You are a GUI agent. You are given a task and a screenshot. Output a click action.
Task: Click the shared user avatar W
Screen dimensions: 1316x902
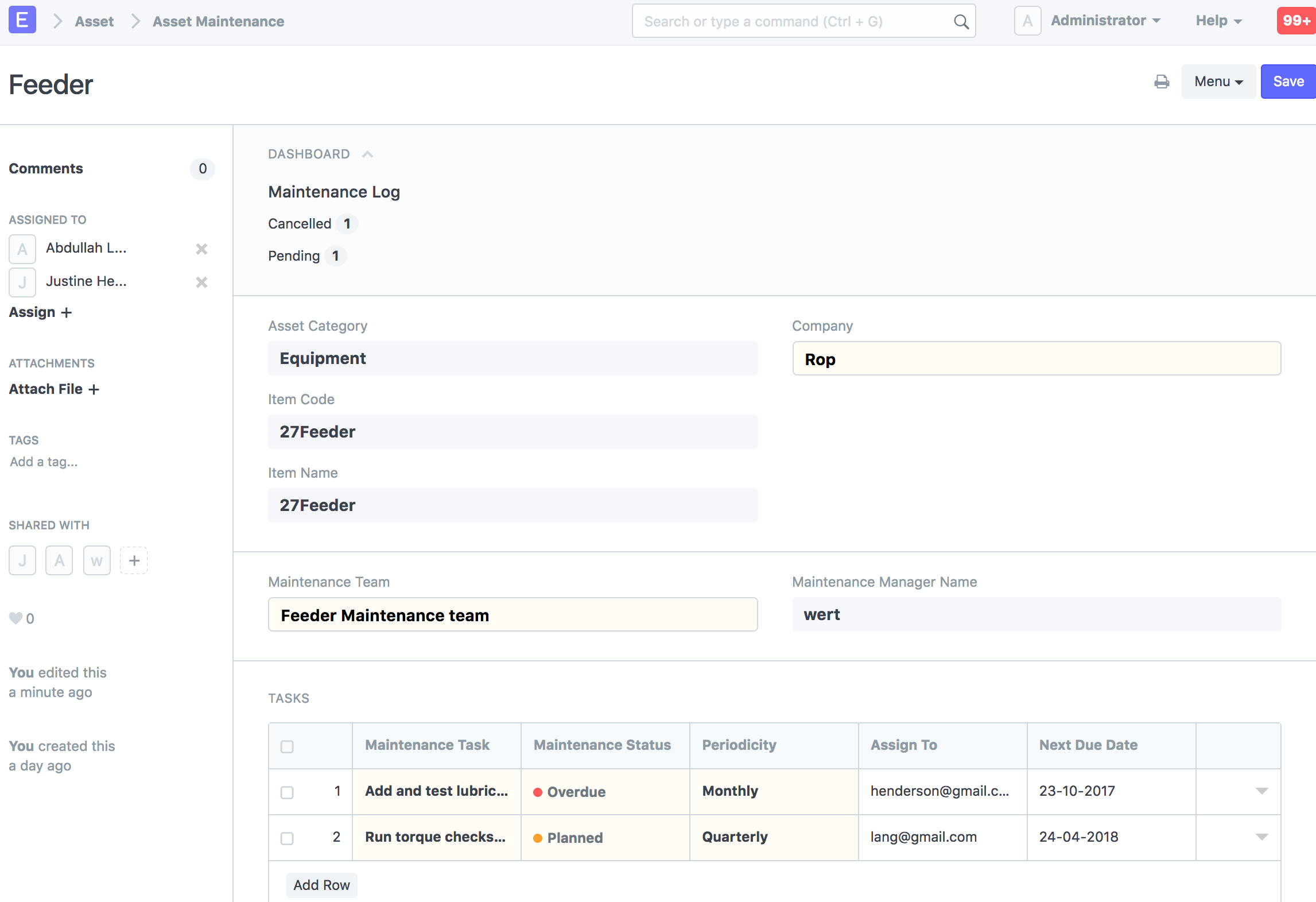(96, 560)
